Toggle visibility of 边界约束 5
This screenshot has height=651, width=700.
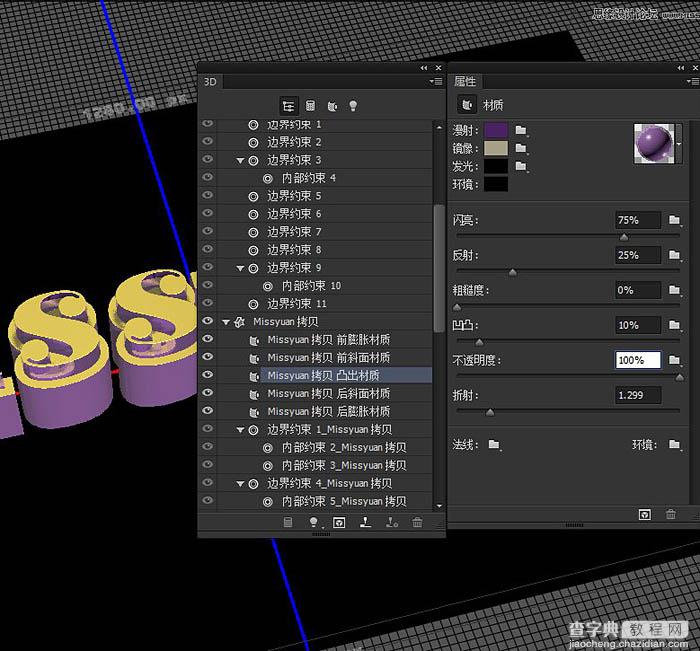(x=208, y=195)
